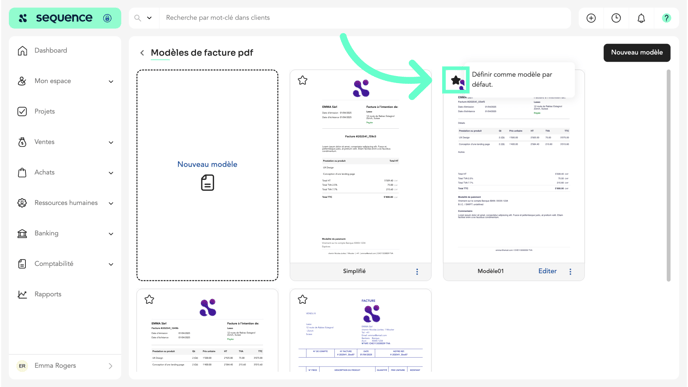Click the Ventes money bag icon
This screenshot has width=688, height=387.
pos(22,142)
